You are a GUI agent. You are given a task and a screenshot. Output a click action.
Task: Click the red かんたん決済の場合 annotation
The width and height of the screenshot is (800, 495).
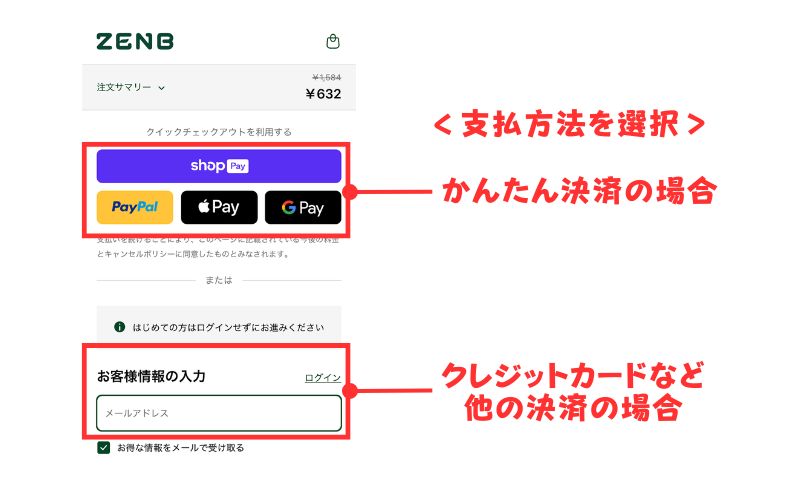pos(580,191)
